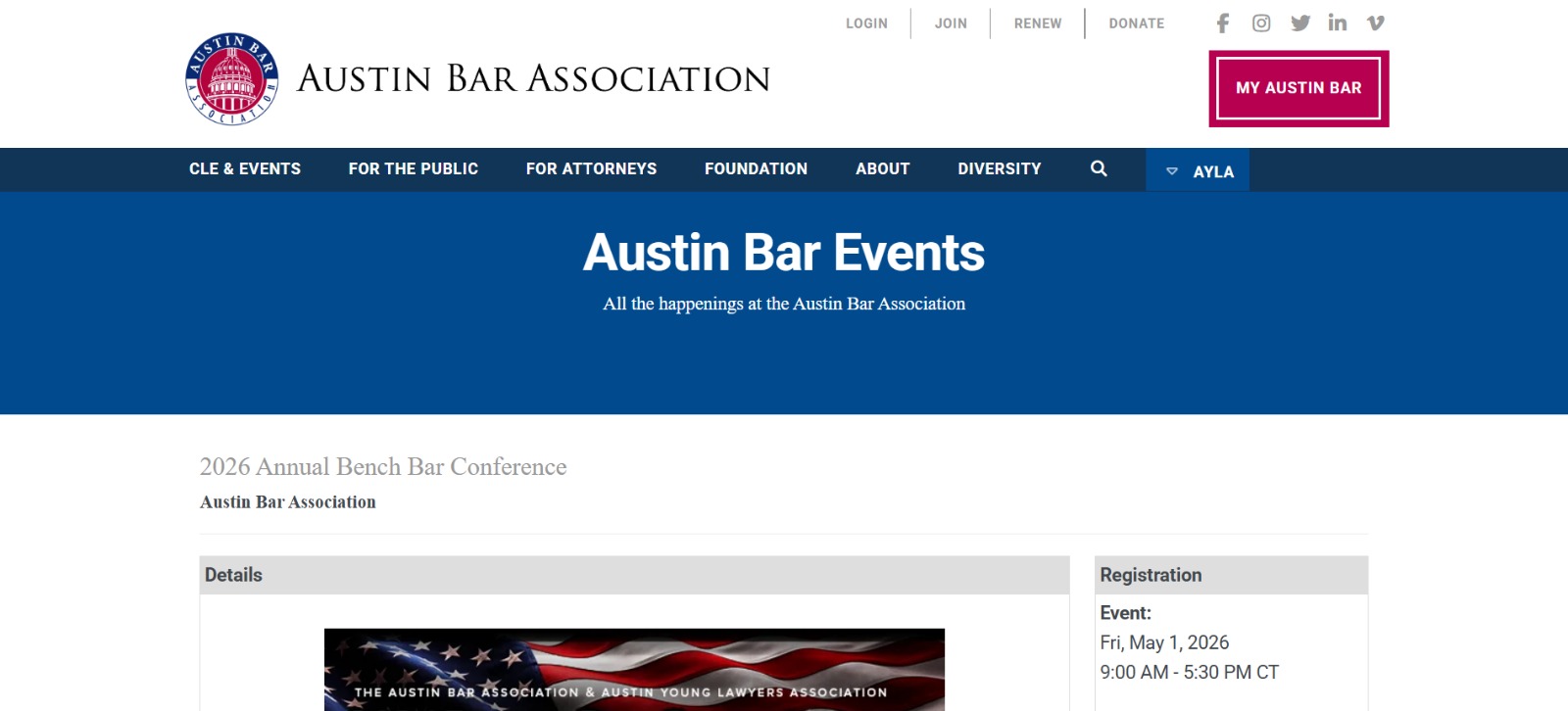Click the conference flag banner image
The width and height of the screenshot is (1568, 711).
pos(634,670)
